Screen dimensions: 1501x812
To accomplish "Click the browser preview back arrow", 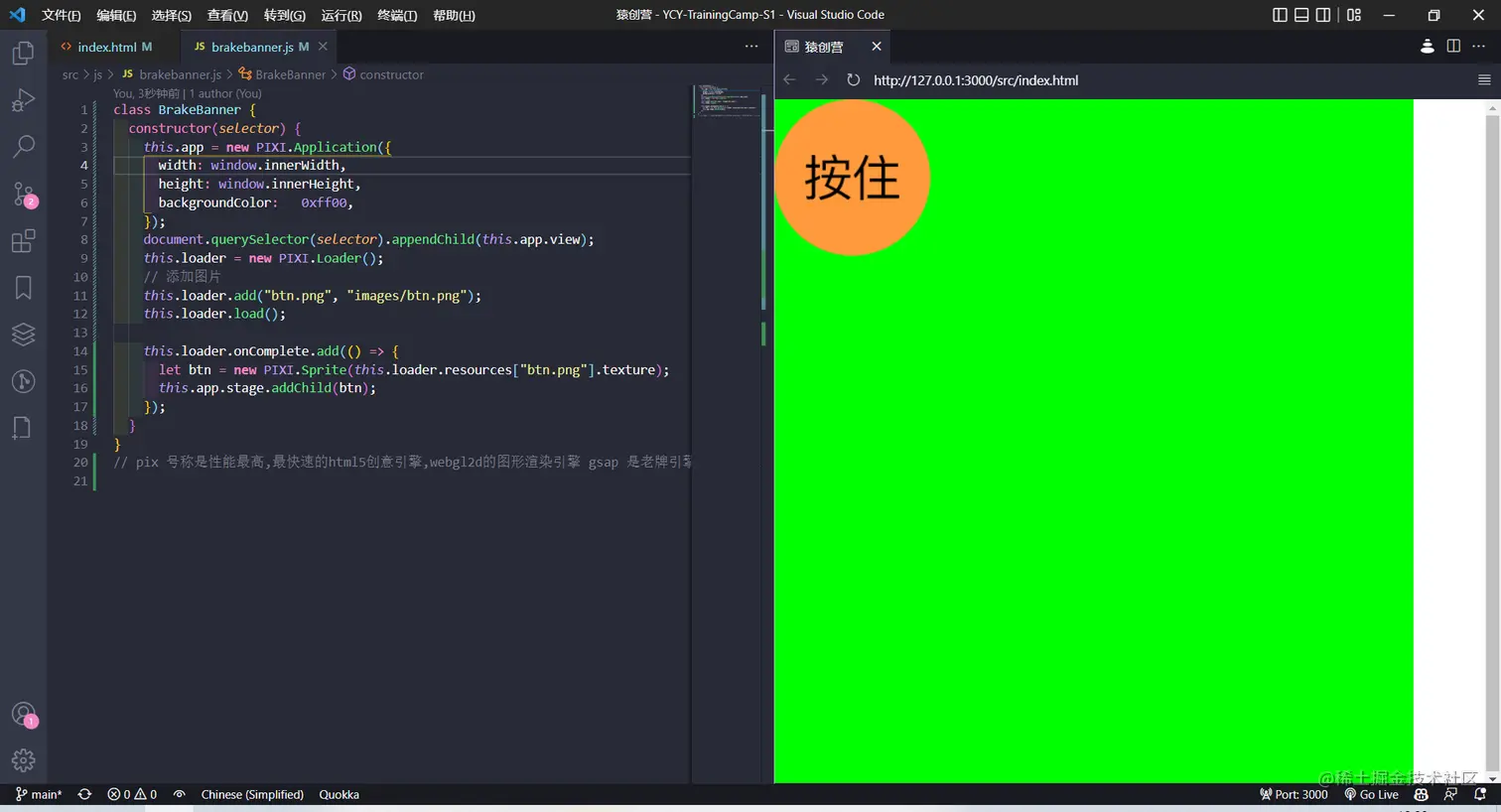I will click(x=790, y=79).
